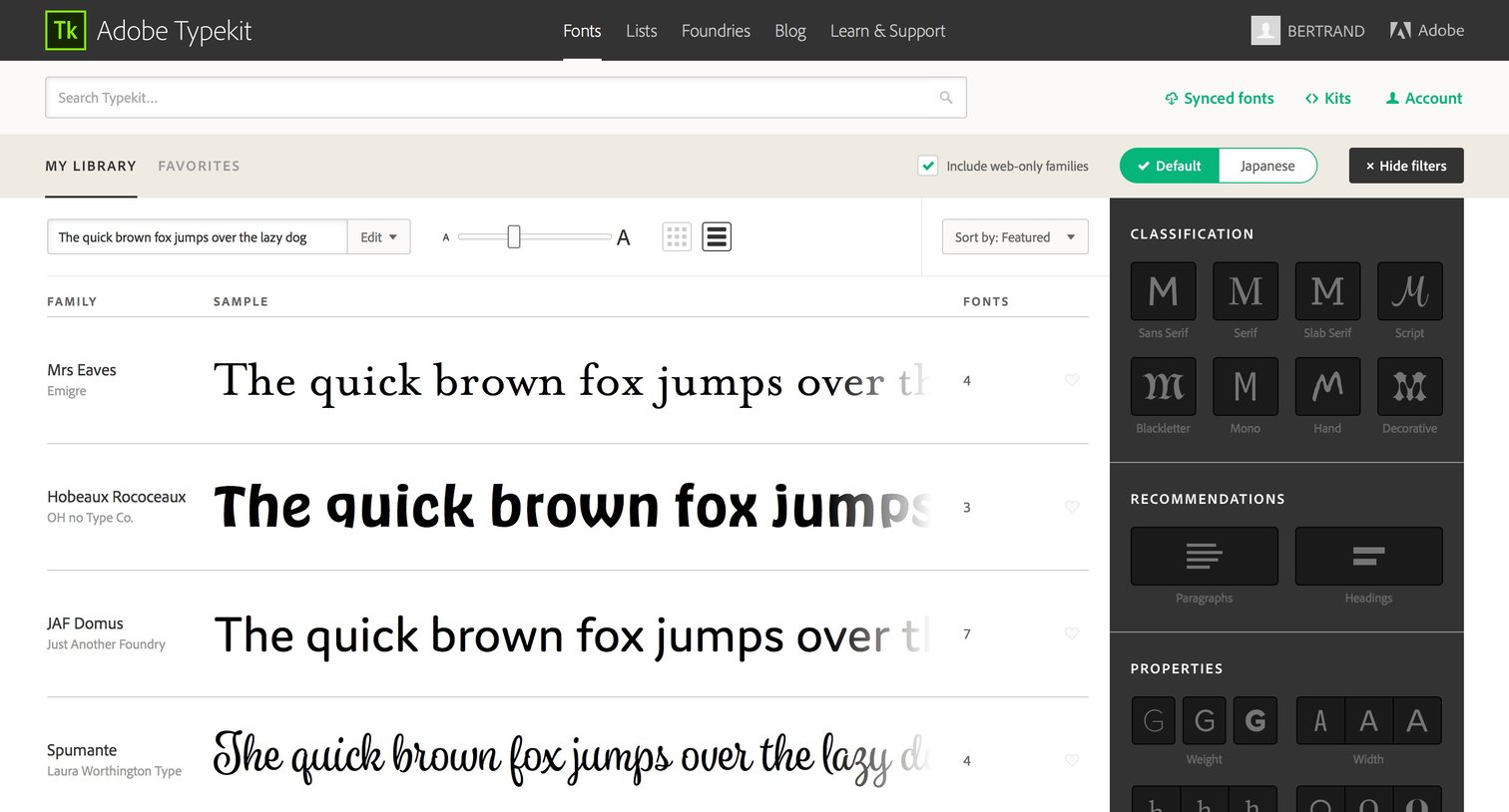Image resolution: width=1509 pixels, height=812 pixels.
Task: Select the Japanese language toggle
Action: pyautogui.click(x=1267, y=166)
